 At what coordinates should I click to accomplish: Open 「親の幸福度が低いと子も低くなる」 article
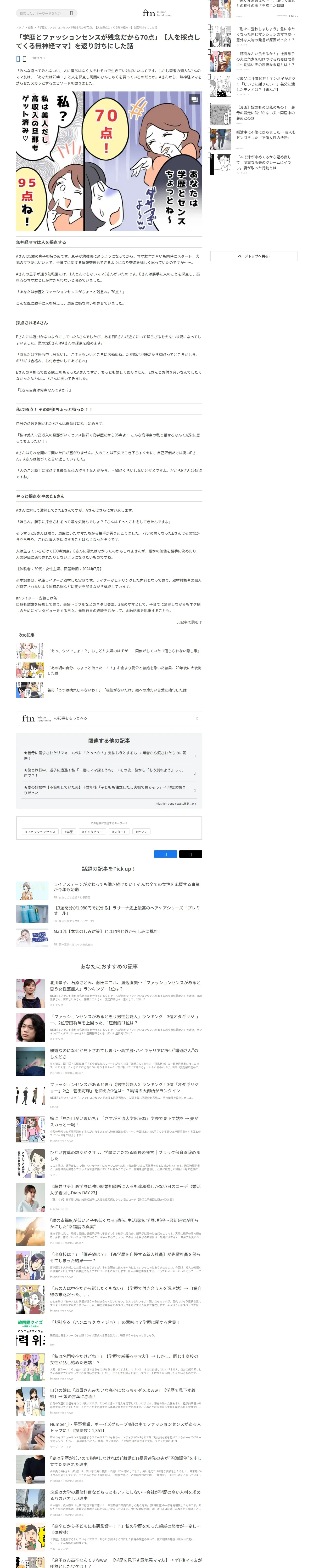(x=124, y=1224)
